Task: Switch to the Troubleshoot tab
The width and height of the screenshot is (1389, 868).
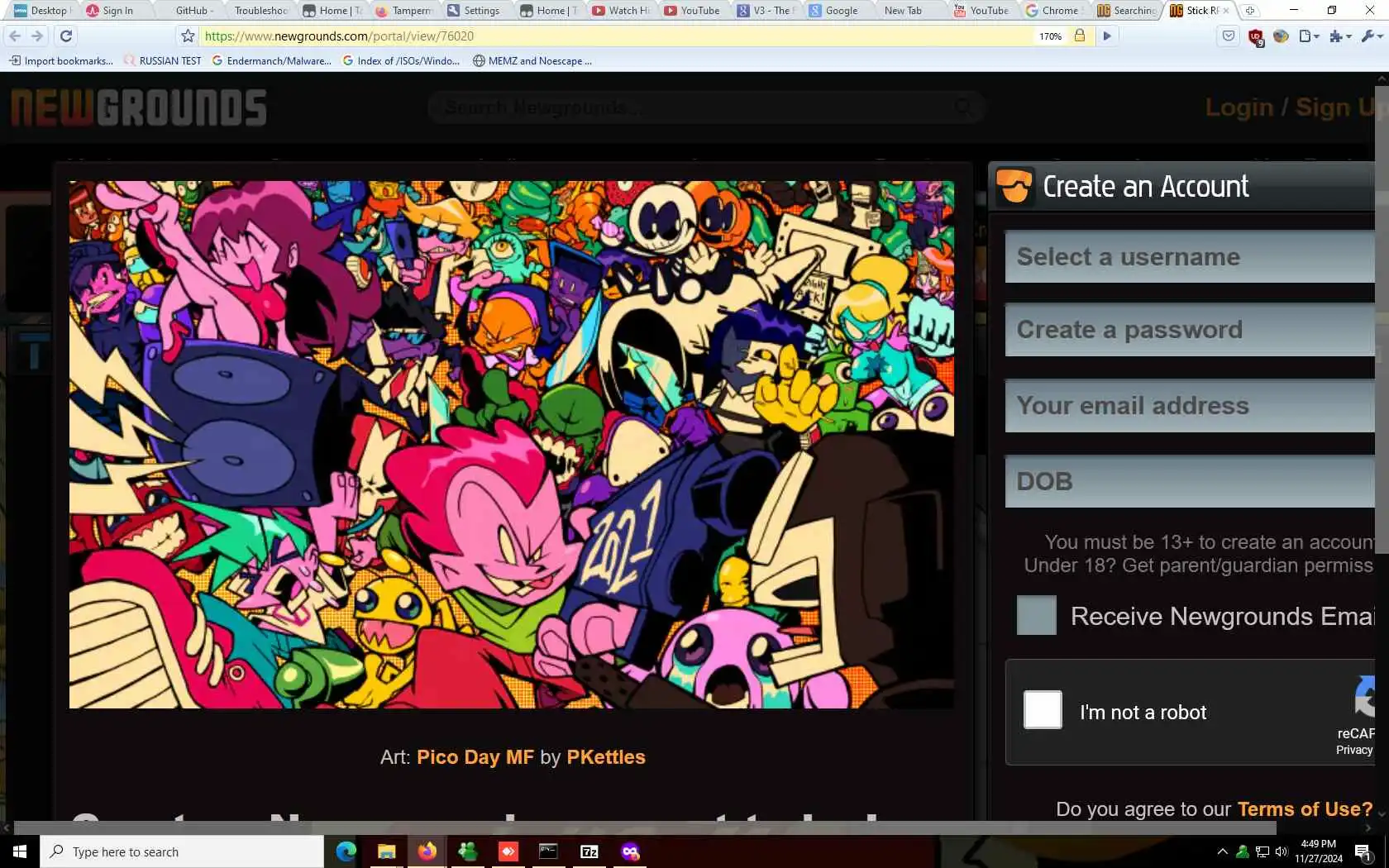Action: pyautogui.click(x=260, y=11)
